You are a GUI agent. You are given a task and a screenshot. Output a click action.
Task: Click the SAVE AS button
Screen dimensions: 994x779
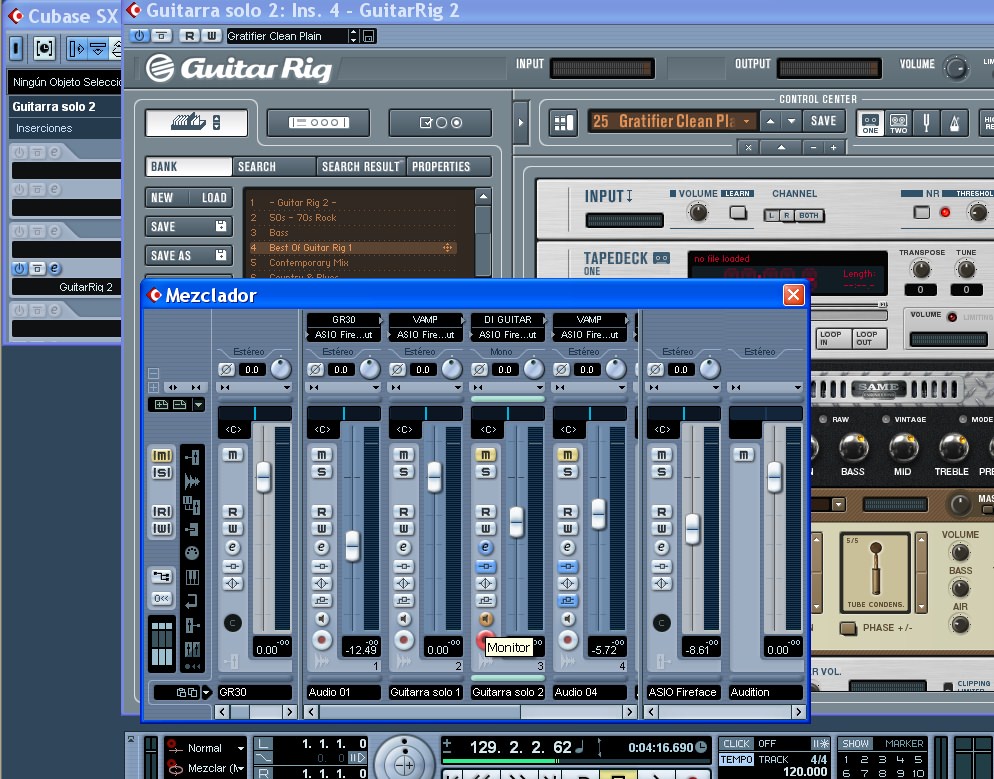click(x=188, y=256)
